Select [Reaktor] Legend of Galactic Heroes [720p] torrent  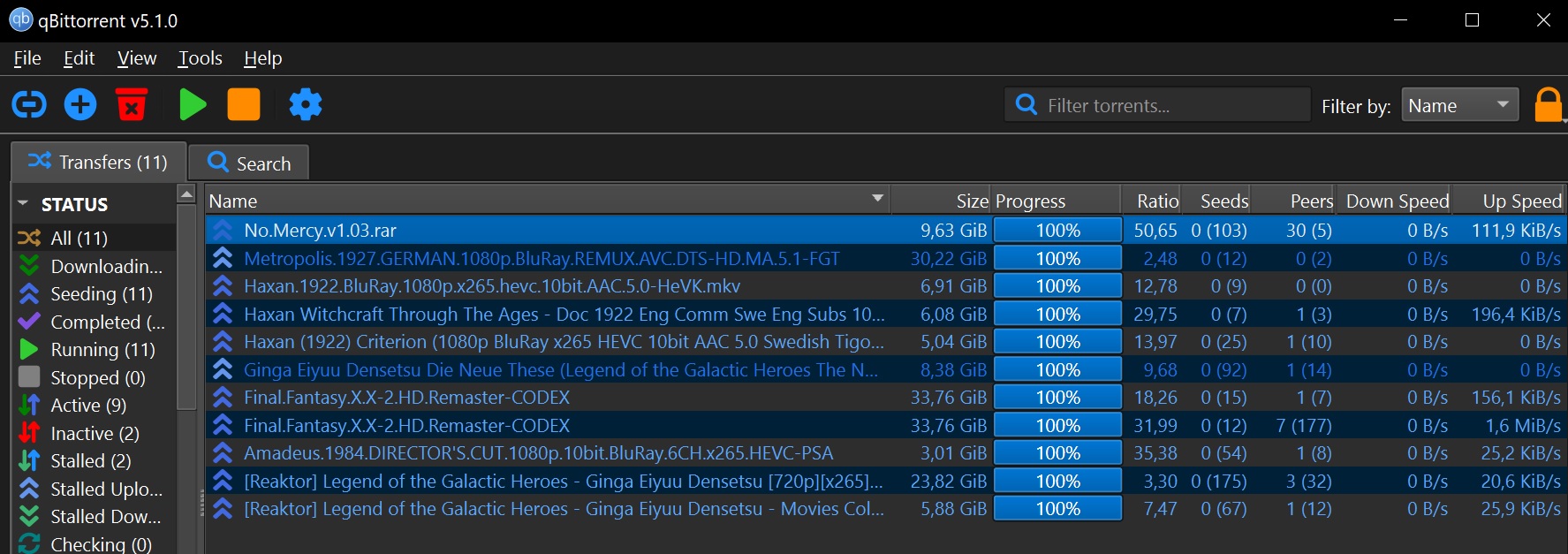coord(563,482)
